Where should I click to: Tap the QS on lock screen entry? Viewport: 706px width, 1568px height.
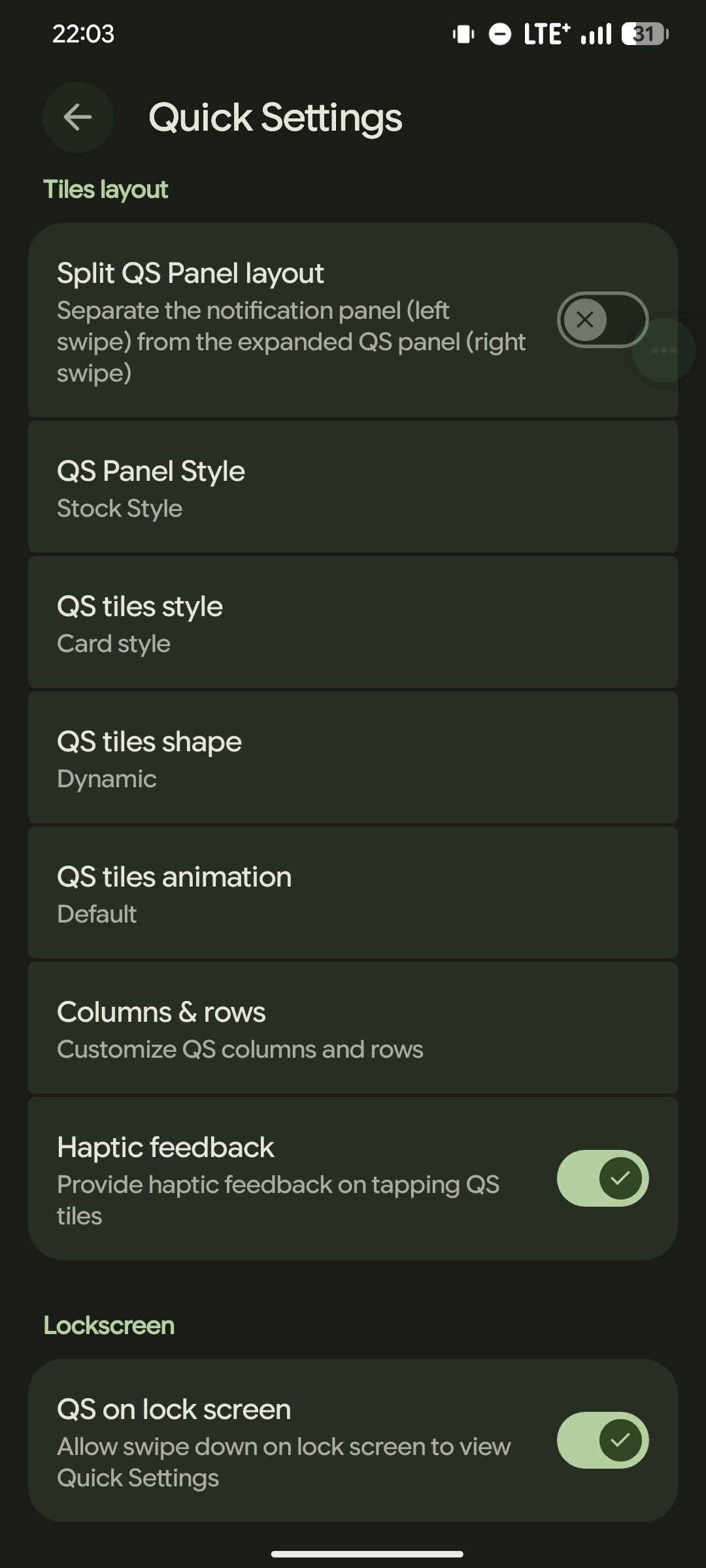pyautogui.click(x=353, y=1441)
